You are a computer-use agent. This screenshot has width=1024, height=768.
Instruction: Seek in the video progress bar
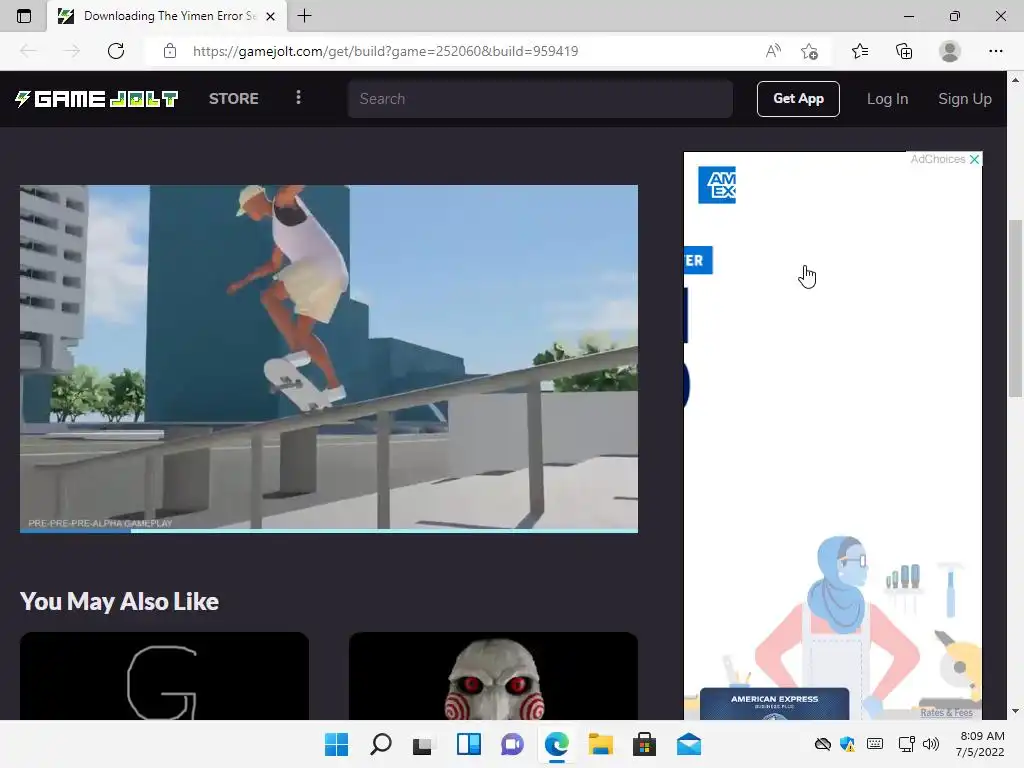pyautogui.click(x=328, y=531)
